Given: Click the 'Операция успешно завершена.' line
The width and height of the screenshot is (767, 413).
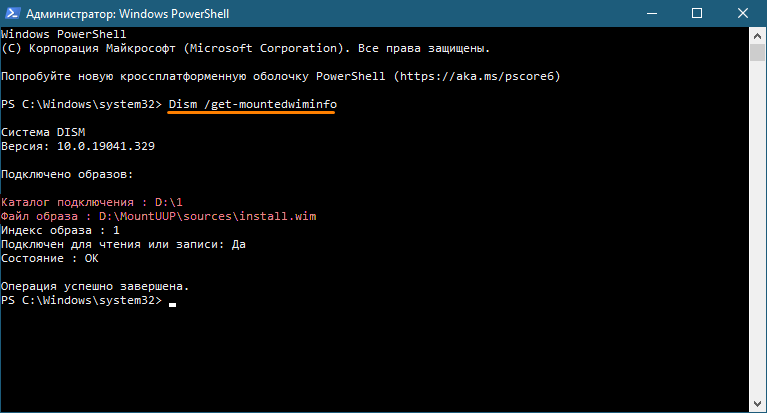Looking at the screenshot, I should 95,287.
